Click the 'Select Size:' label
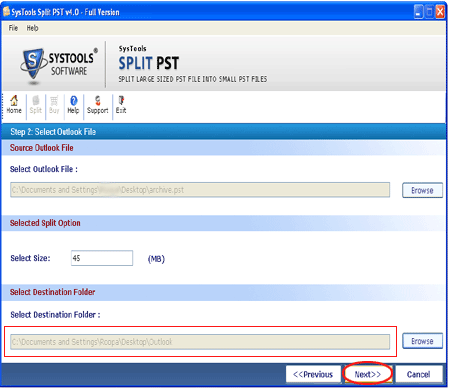 [30, 258]
